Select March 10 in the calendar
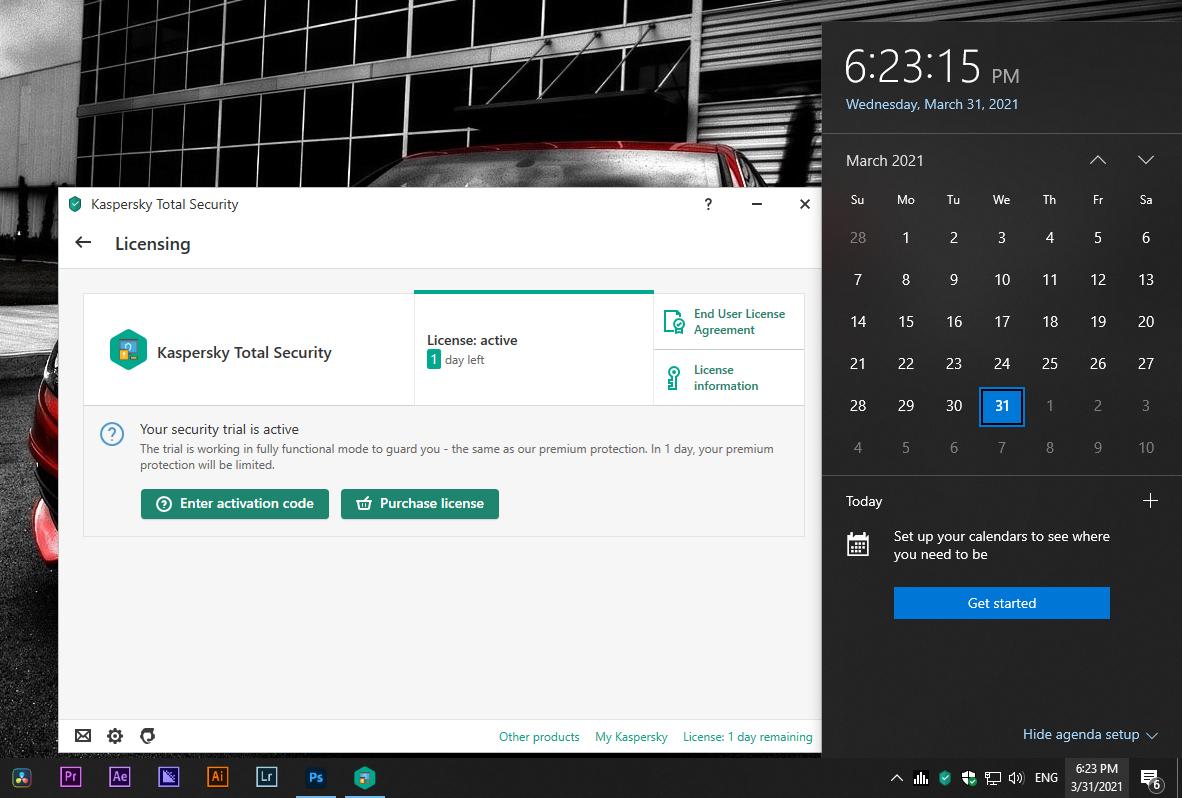This screenshot has width=1182, height=798. (1001, 280)
